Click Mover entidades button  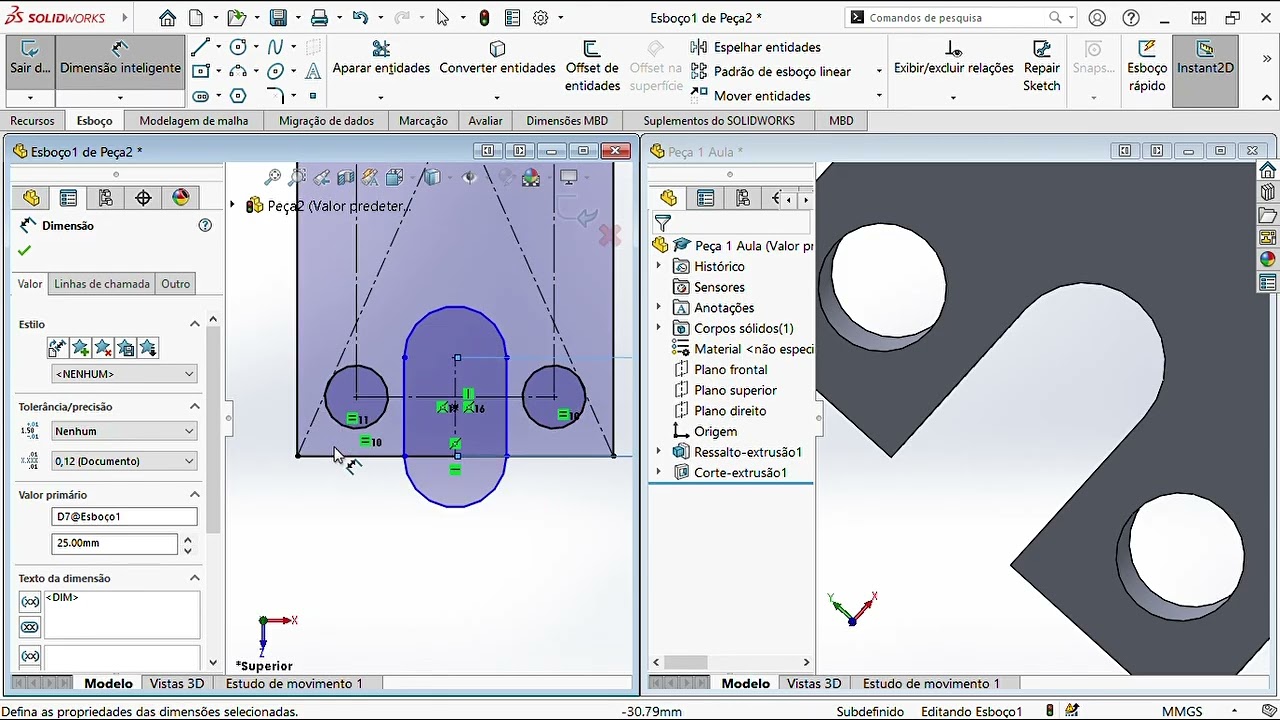click(x=762, y=96)
